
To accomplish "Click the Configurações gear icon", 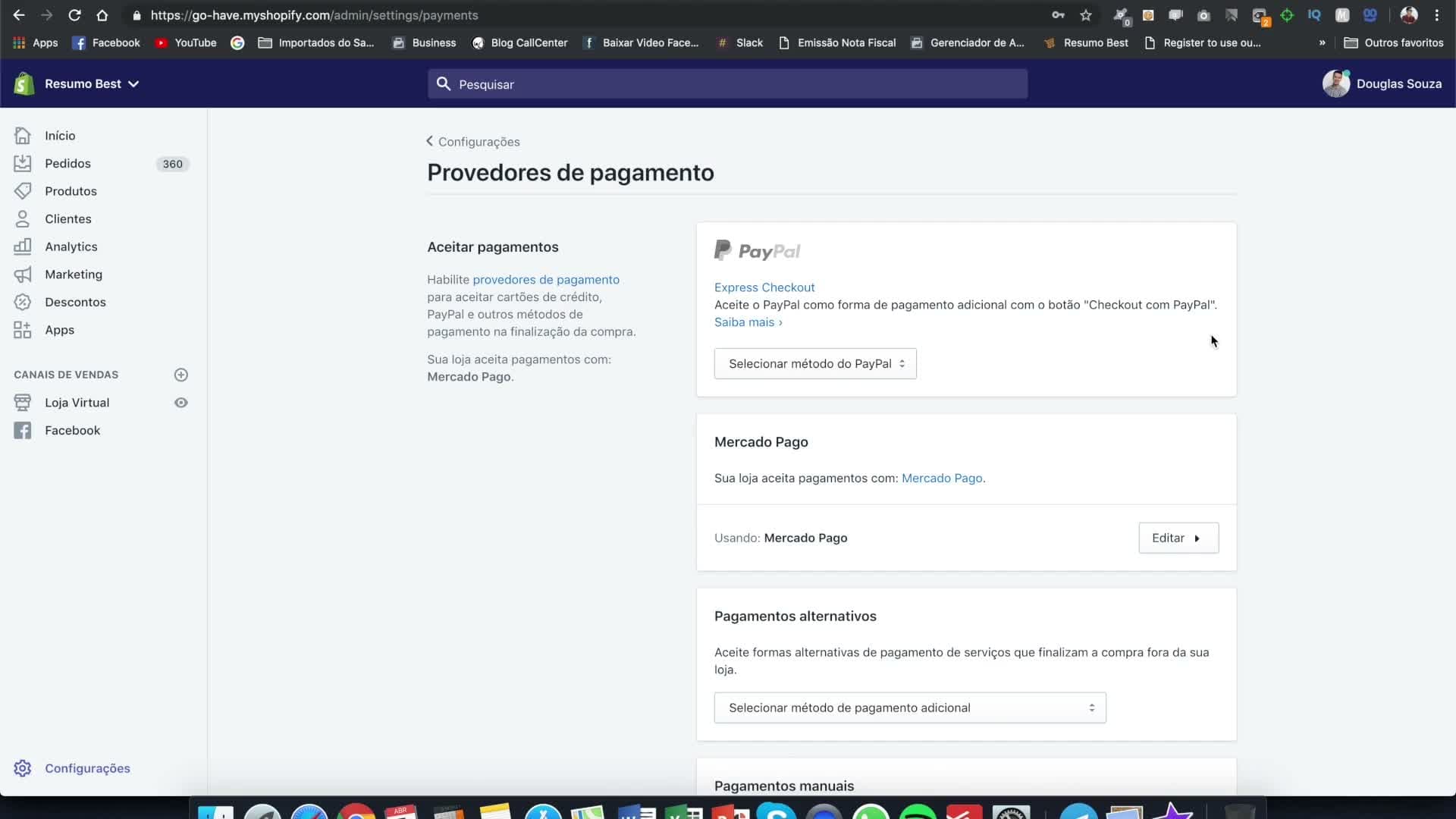I will [23, 768].
